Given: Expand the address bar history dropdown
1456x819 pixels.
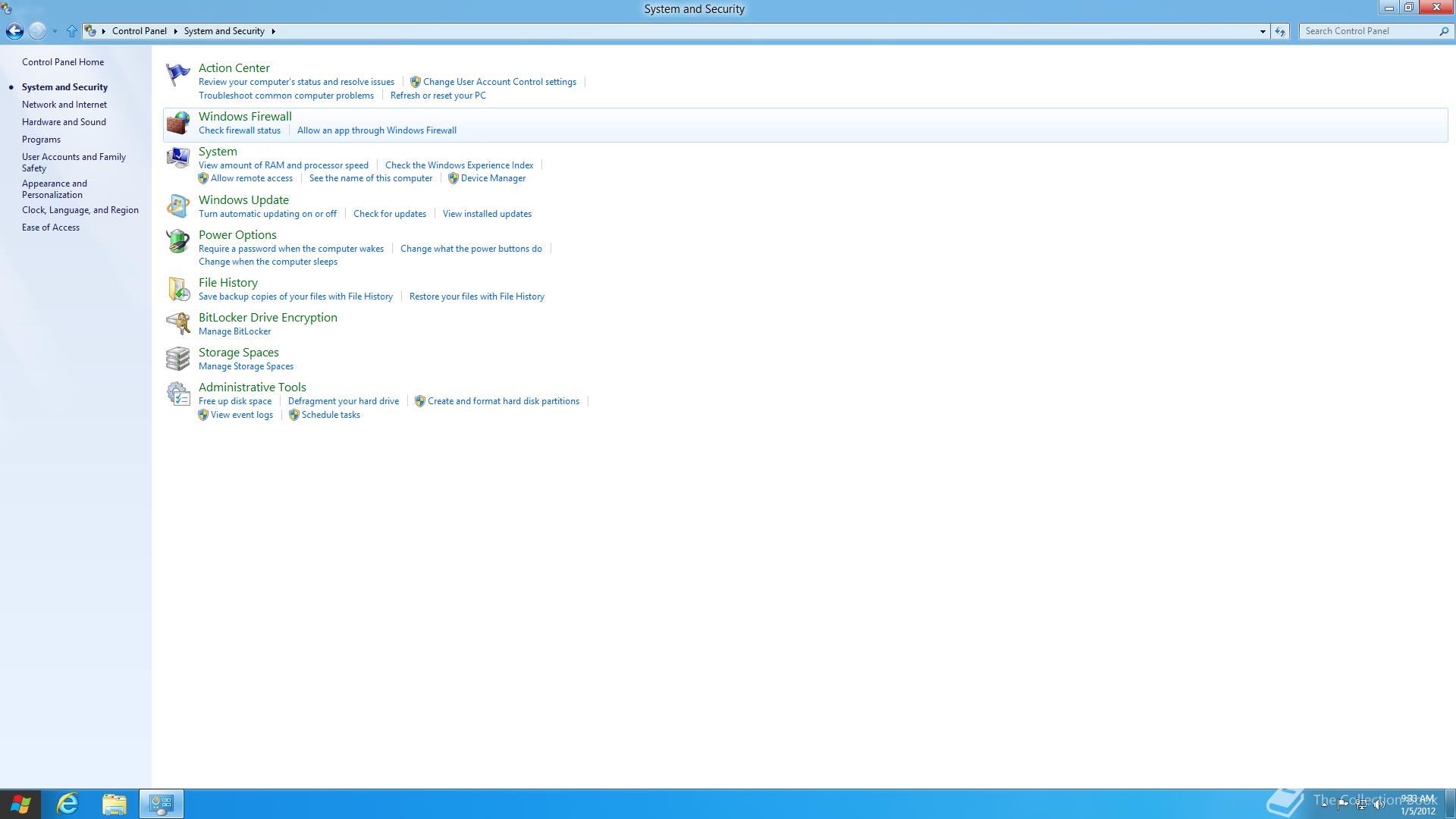Looking at the screenshot, I should coord(1263,31).
